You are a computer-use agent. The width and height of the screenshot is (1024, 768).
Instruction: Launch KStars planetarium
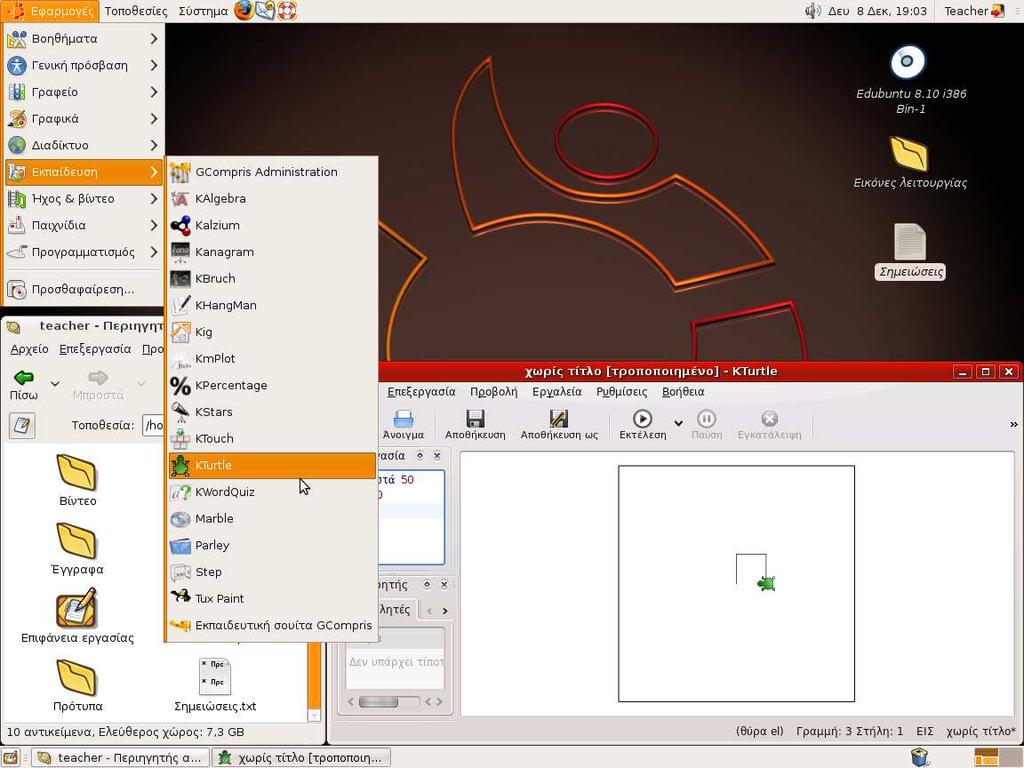[x=272, y=412]
